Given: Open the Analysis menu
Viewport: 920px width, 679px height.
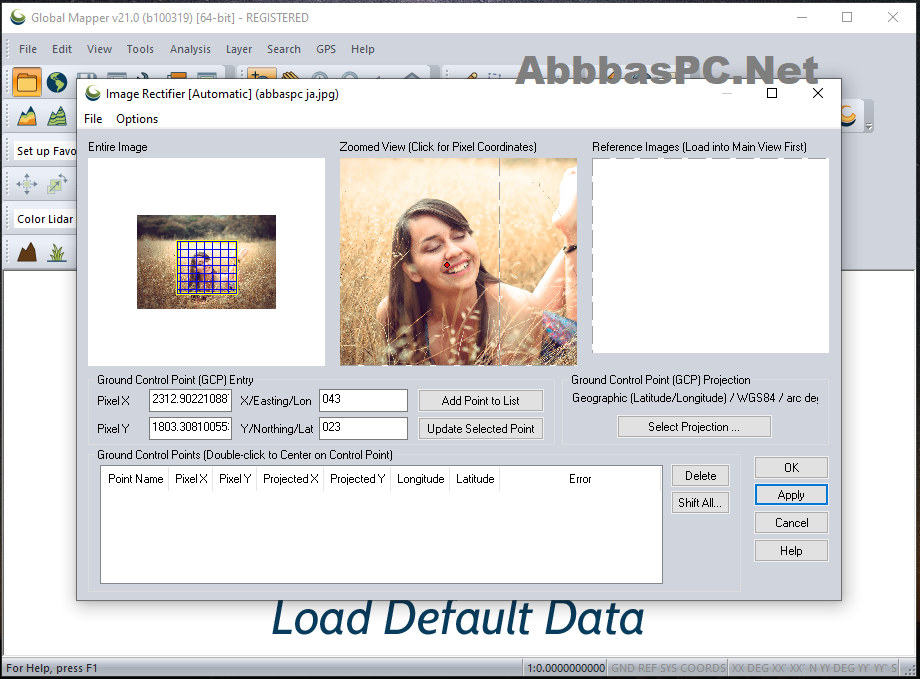Looking at the screenshot, I should click(190, 49).
